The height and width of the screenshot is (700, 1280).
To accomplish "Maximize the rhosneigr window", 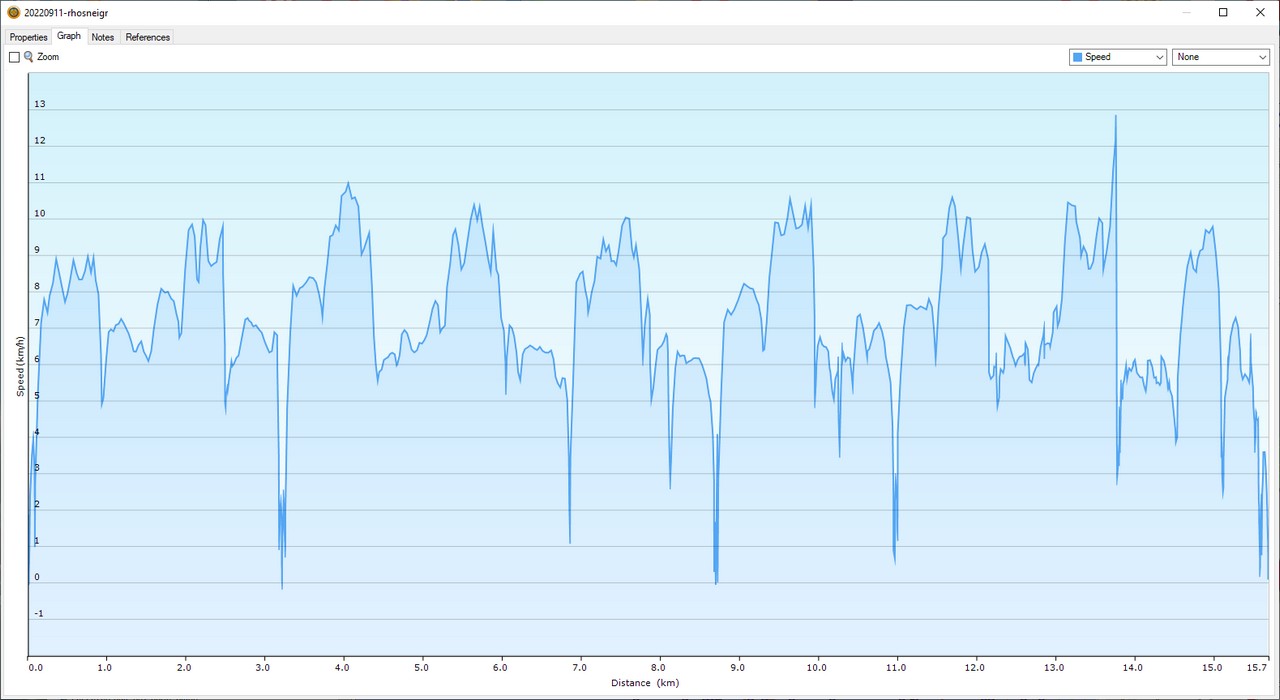I will [1222, 12].
